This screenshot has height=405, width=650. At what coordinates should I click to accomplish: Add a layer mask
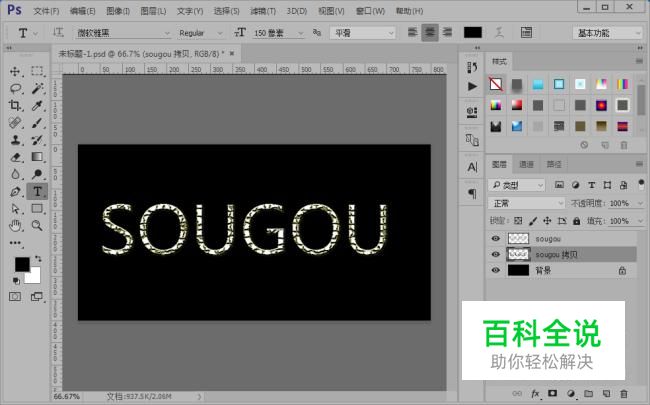pyautogui.click(x=552, y=393)
